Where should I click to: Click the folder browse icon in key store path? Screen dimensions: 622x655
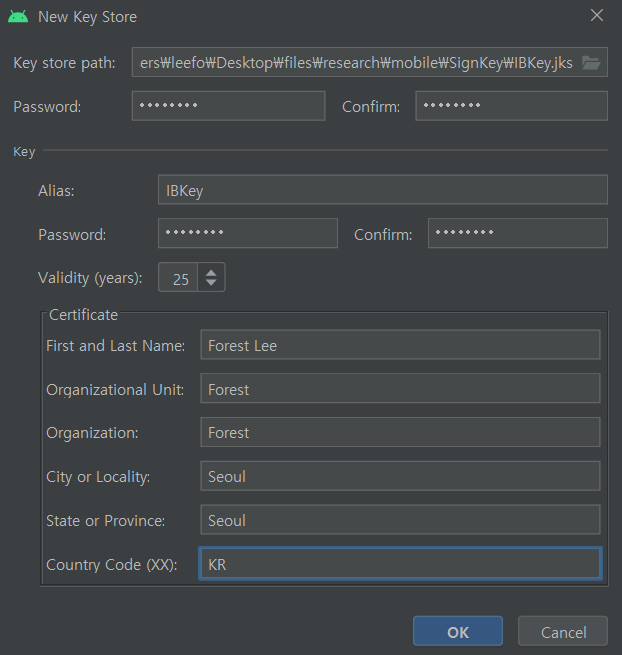(x=591, y=63)
